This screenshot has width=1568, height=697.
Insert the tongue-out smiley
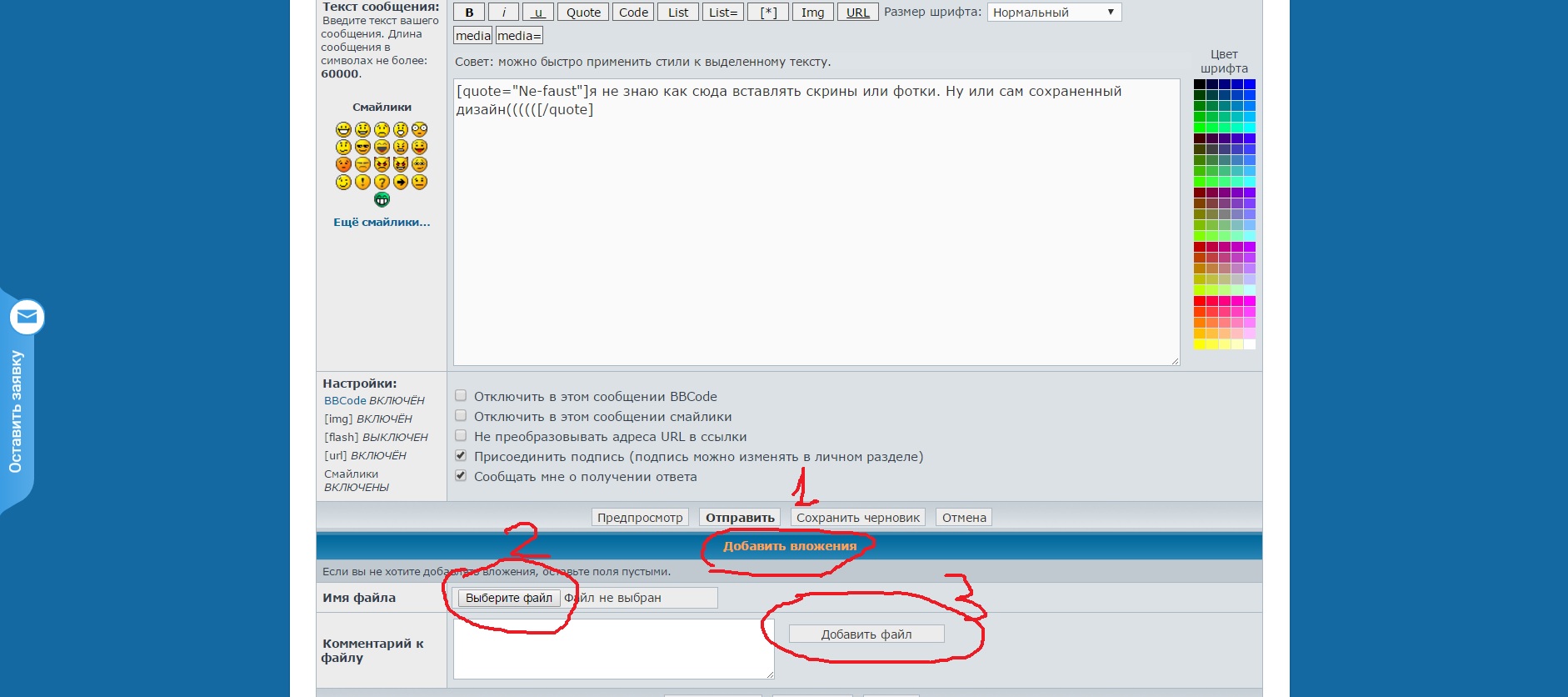pos(419,147)
